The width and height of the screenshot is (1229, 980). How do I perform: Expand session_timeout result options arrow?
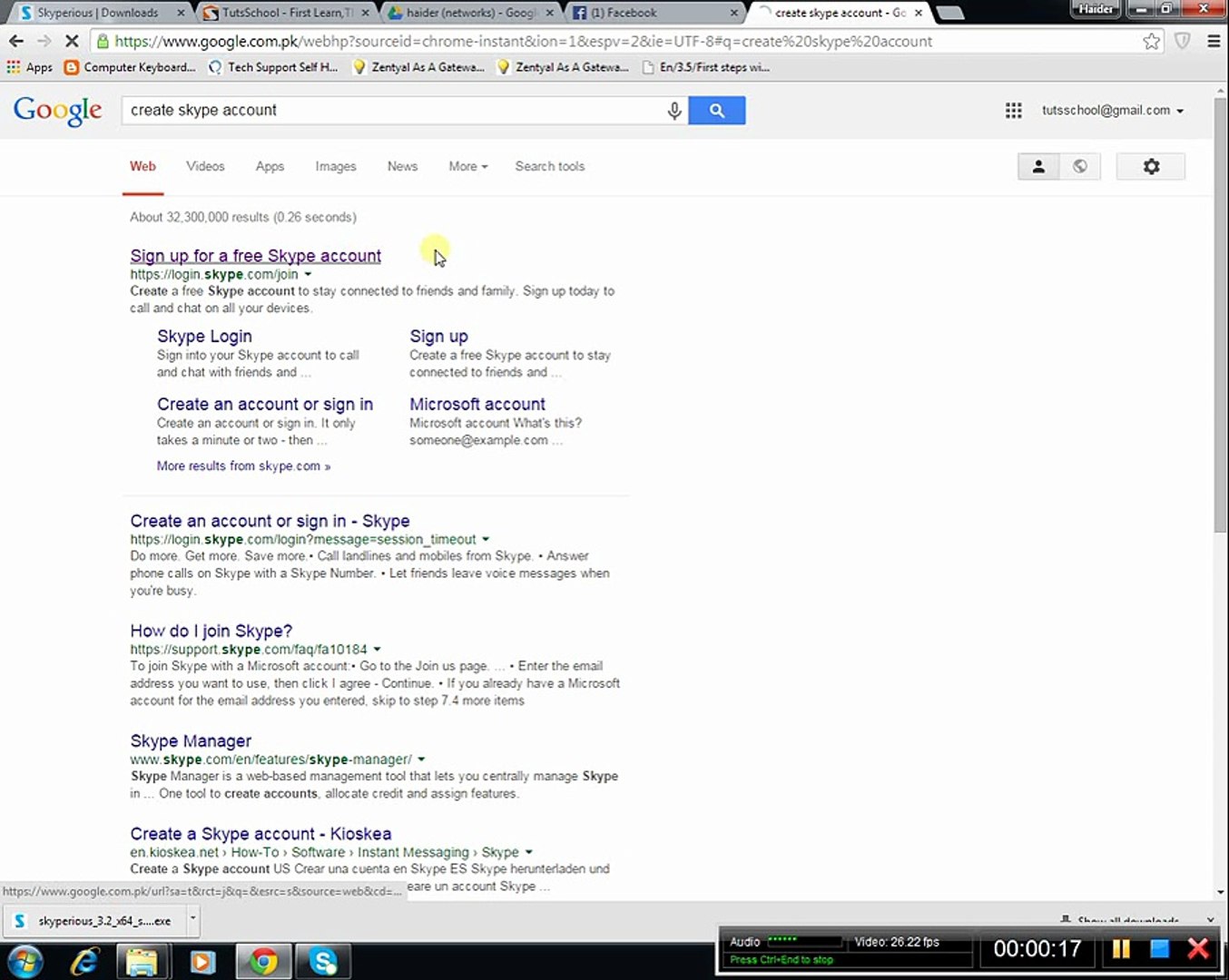[486, 539]
